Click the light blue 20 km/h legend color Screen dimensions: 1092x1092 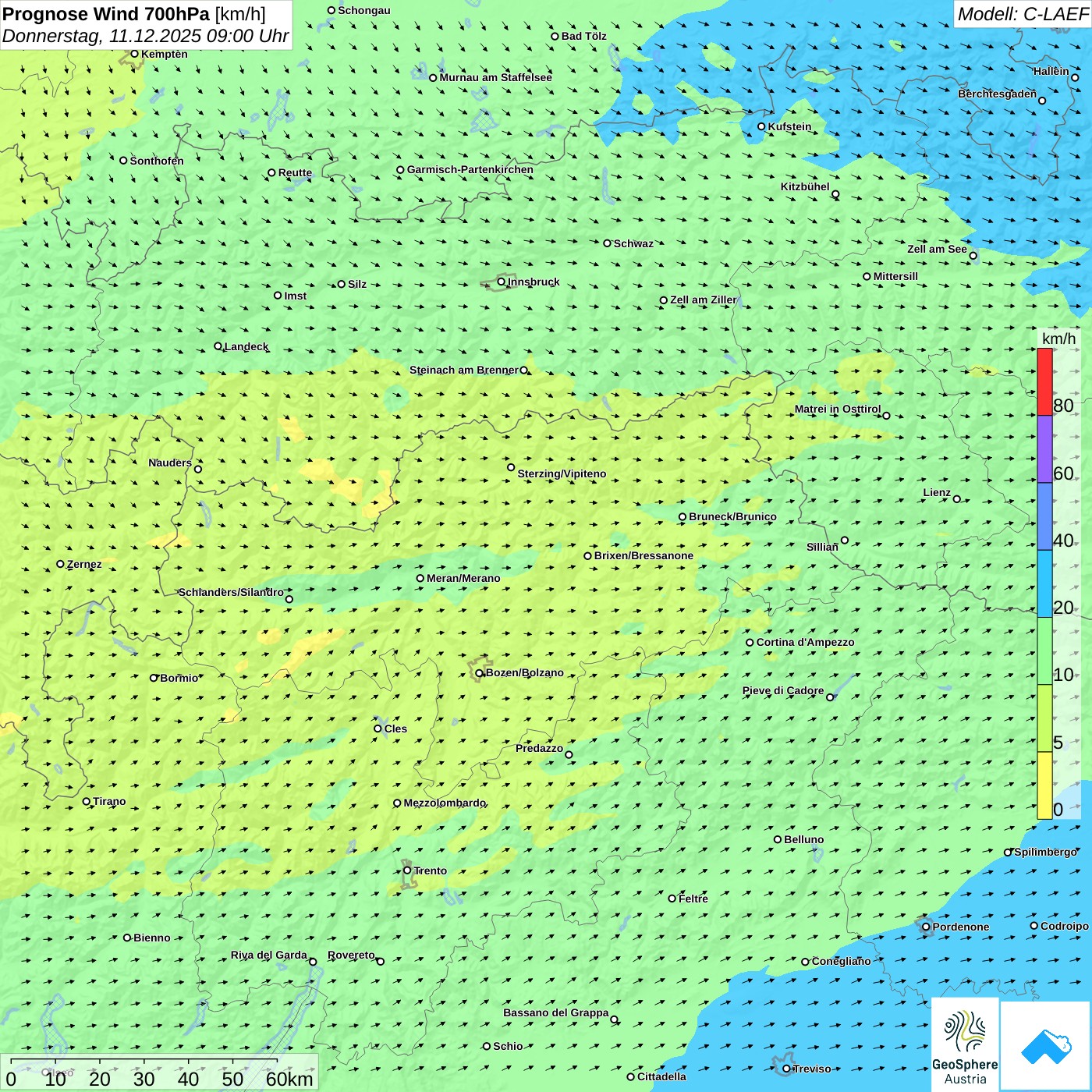[1044, 583]
